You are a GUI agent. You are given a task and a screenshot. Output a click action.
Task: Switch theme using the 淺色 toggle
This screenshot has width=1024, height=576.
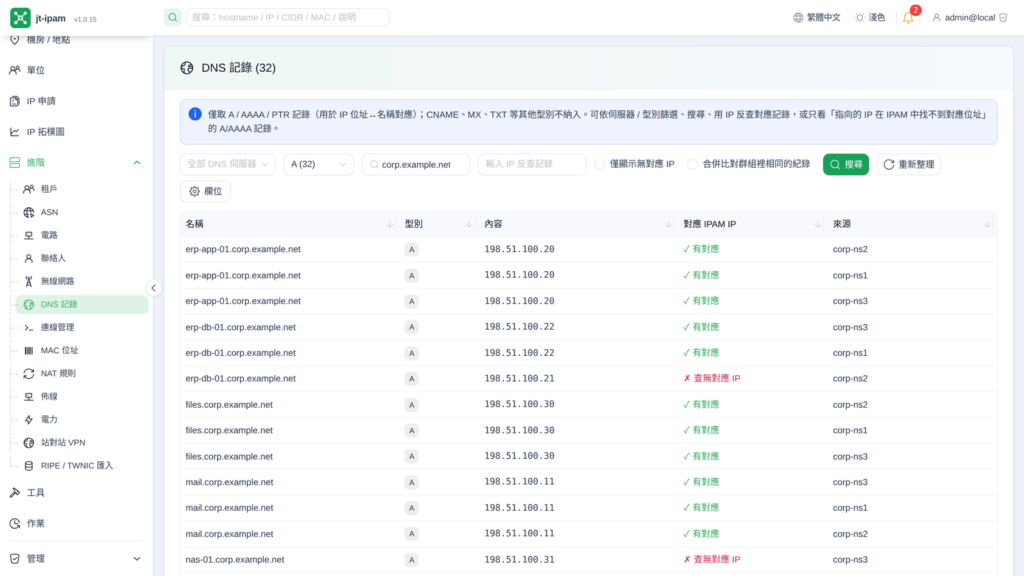pyautogui.click(x=870, y=18)
